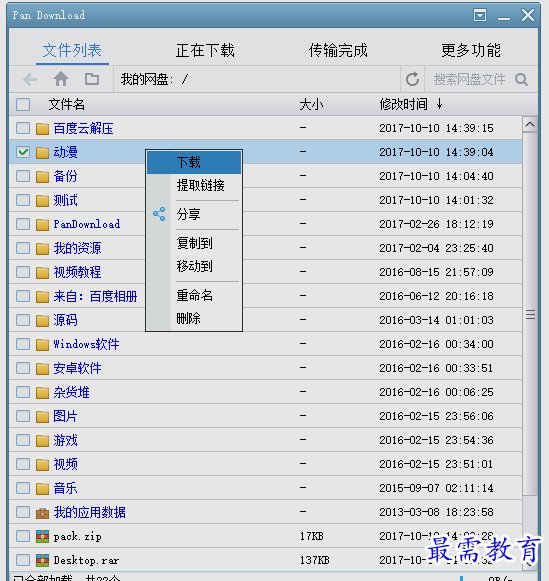
Task: Click the PanDownload folder icon
Action: (42, 225)
